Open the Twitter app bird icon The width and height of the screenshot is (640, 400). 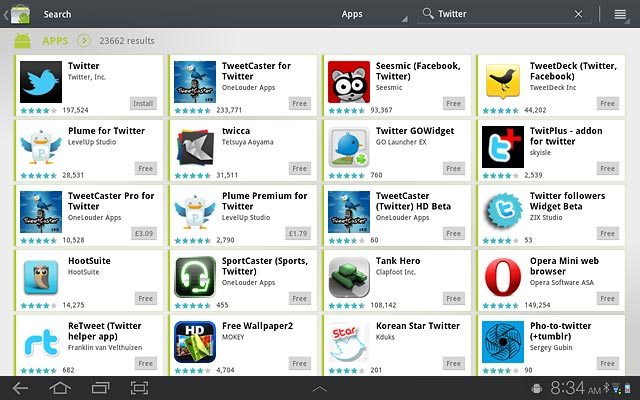click(x=41, y=82)
